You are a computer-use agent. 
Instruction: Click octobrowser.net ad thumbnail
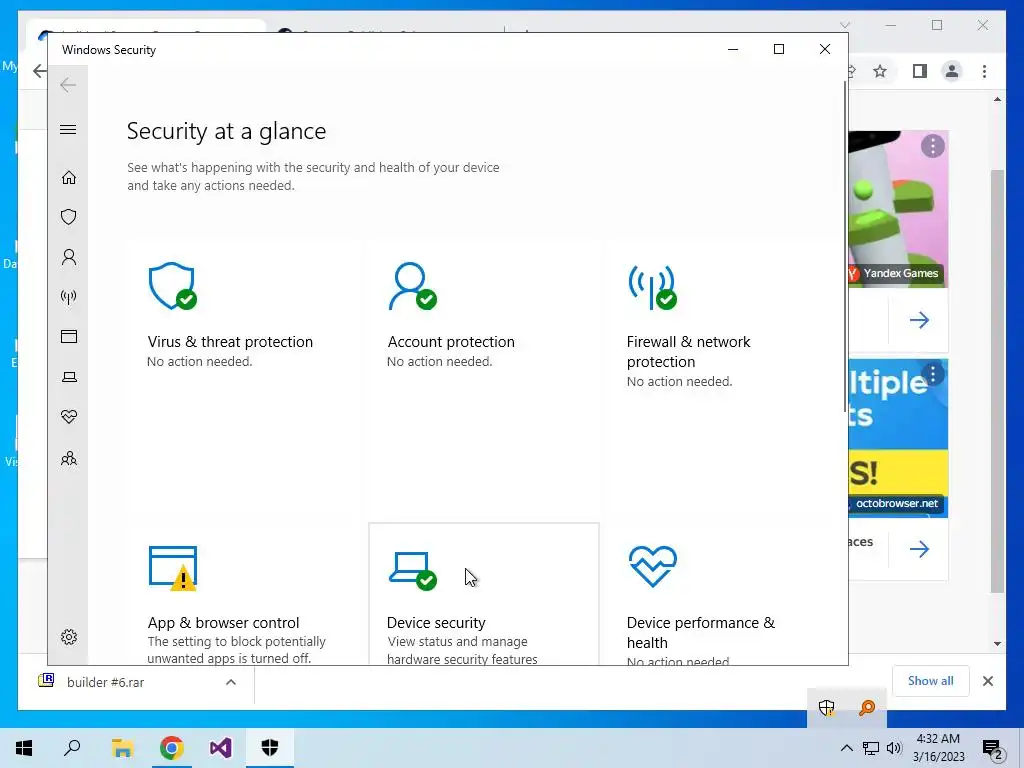pyautogui.click(x=898, y=438)
